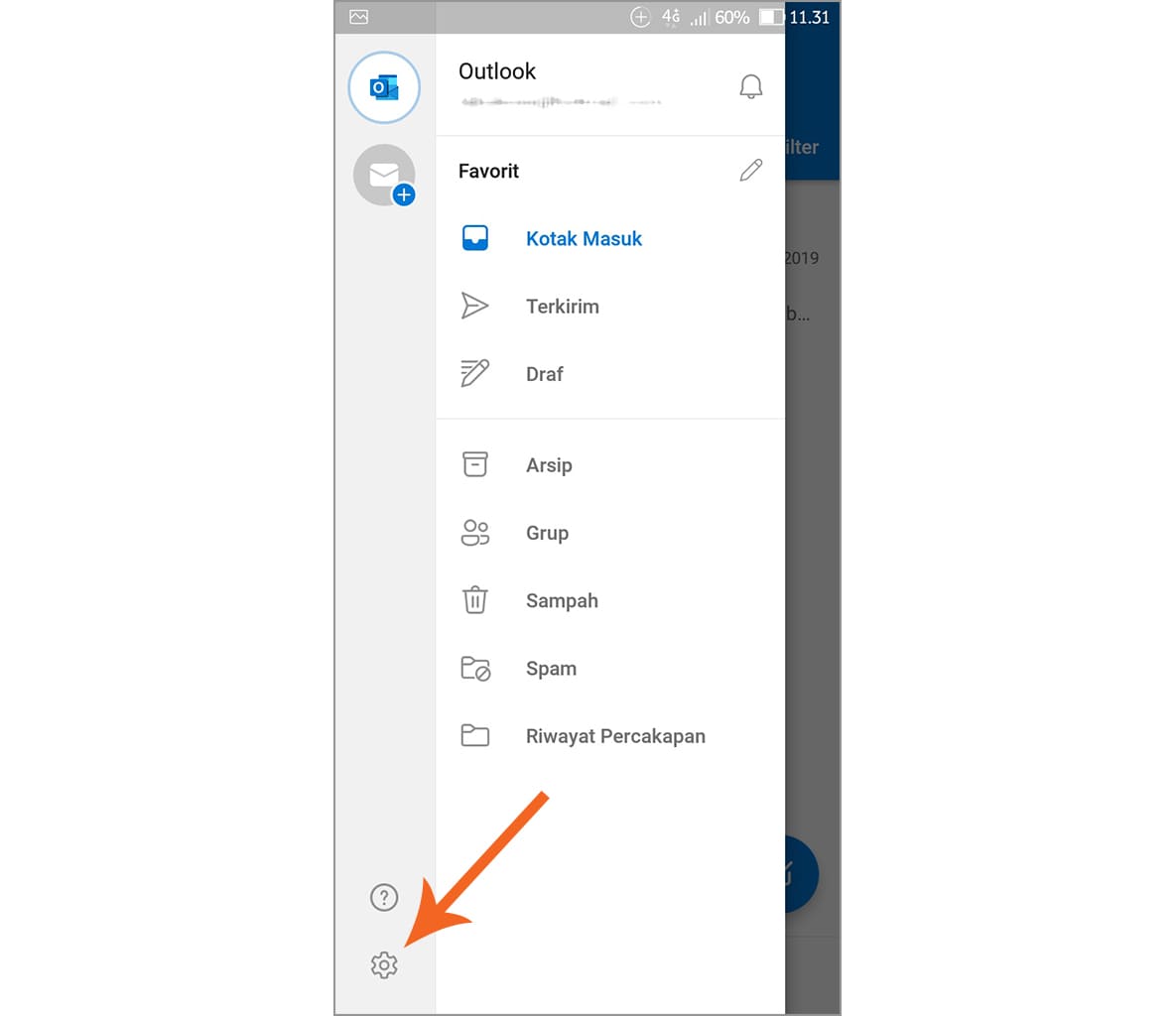Tap the notification bell icon

click(750, 86)
